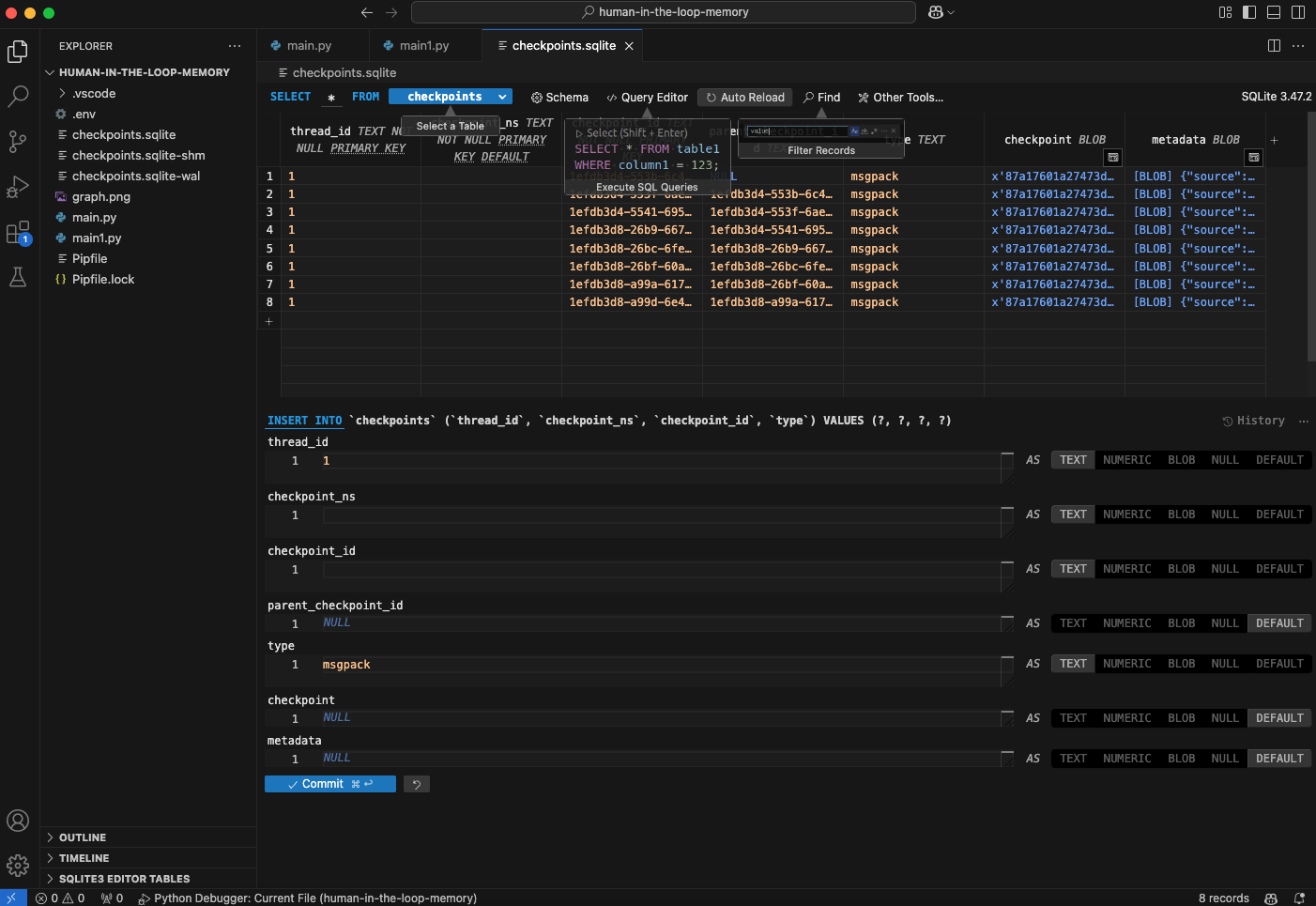Toggle the primary sidebar layout icon
Image resolution: width=1316 pixels, height=906 pixels.
point(1249,12)
